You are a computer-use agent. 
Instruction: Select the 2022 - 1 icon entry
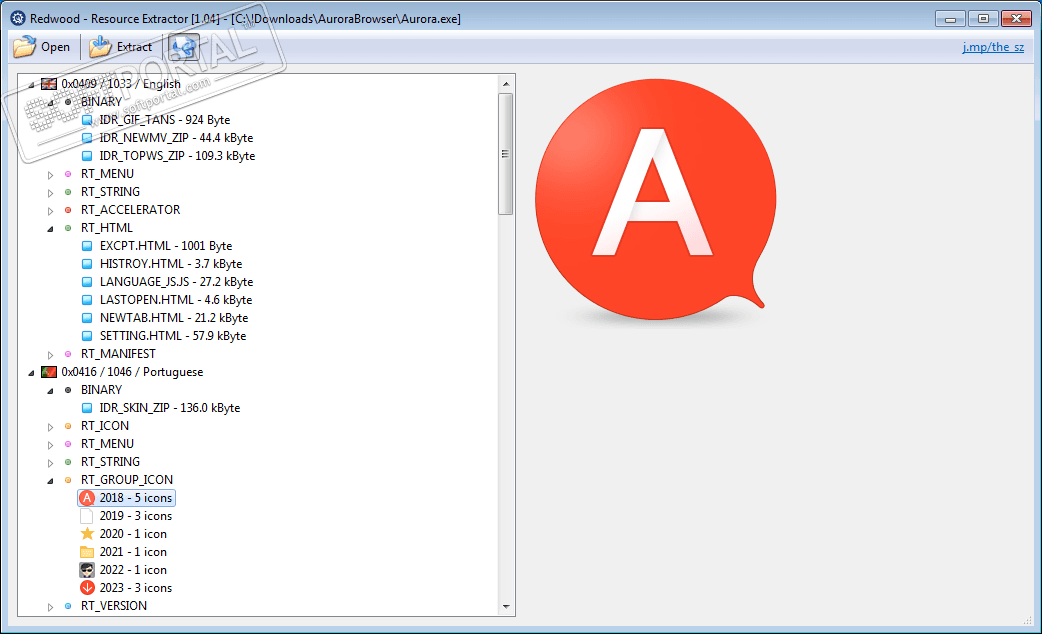(133, 570)
